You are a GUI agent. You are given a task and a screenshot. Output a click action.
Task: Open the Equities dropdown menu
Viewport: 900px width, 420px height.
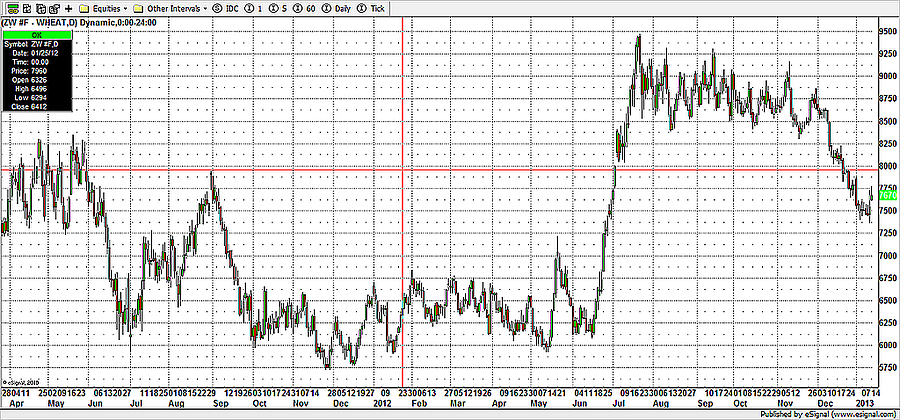pyautogui.click(x=109, y=7)
